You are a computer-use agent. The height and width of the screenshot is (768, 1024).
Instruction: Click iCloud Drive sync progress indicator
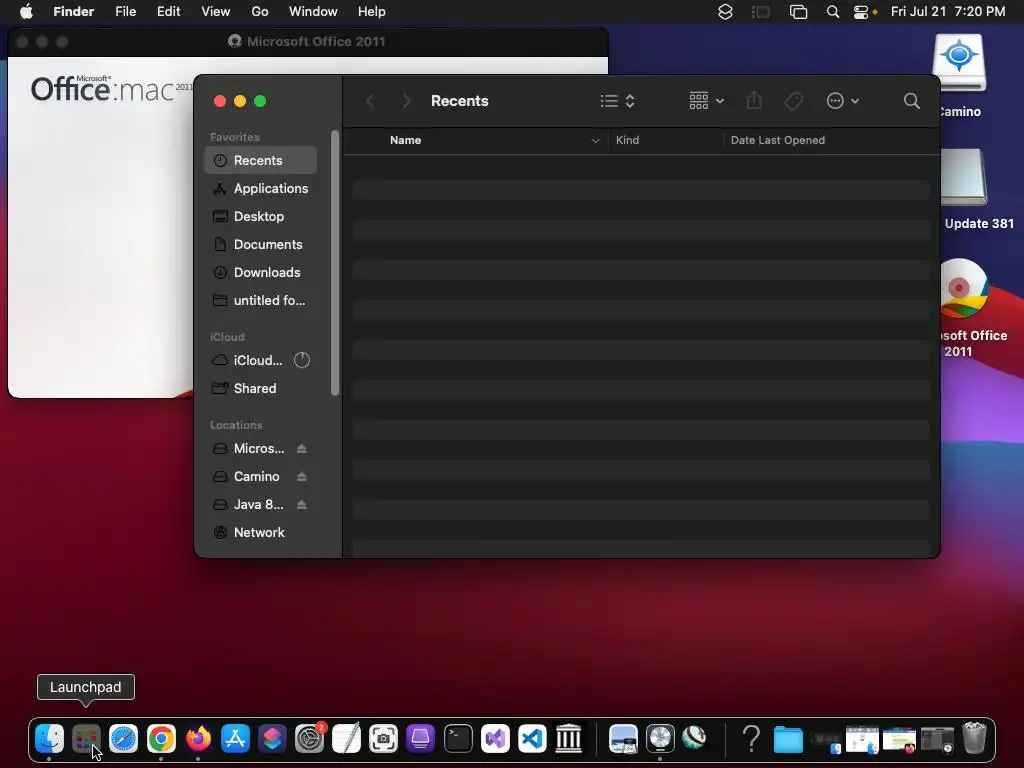point(302,360)
